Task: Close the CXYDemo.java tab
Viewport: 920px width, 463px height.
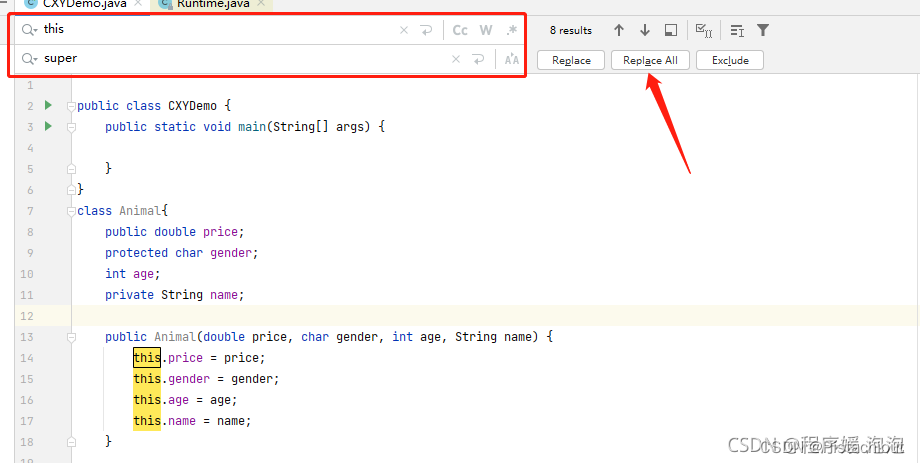Action: [x=138, y=4]
